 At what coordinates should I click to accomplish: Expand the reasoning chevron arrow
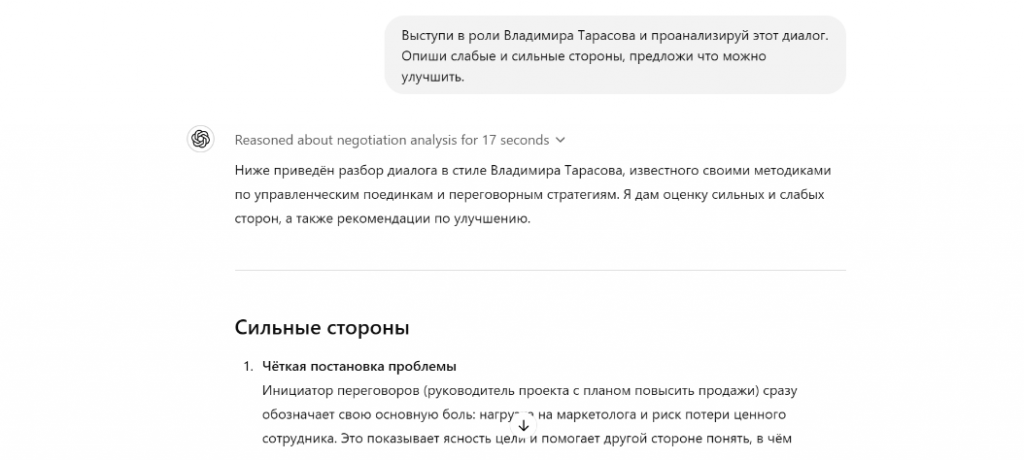coord(560,140)
